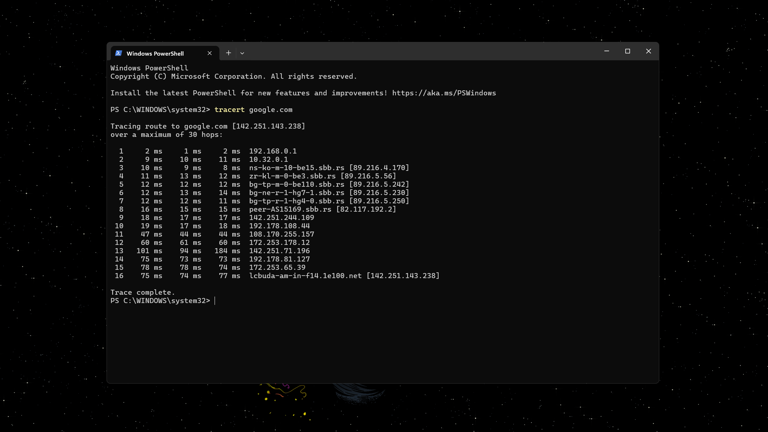The height and width of the screenshot is (432, 768).
Task: Select the hop 1 address 192.168.0.1
Action: click(273, 151)
